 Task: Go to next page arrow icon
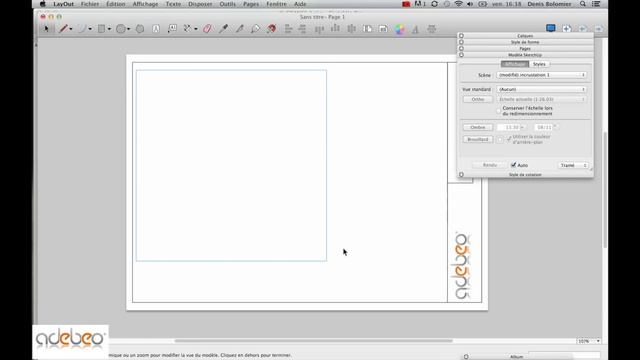(598, 28)
